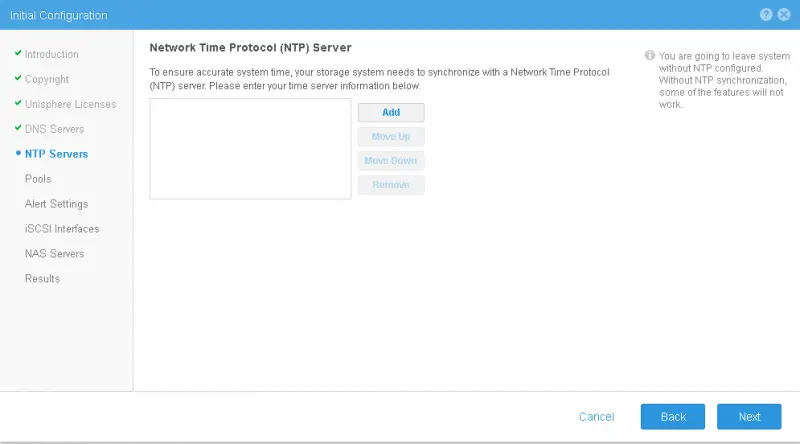
Task: Open the help icon in title bar
Action: 766,15
